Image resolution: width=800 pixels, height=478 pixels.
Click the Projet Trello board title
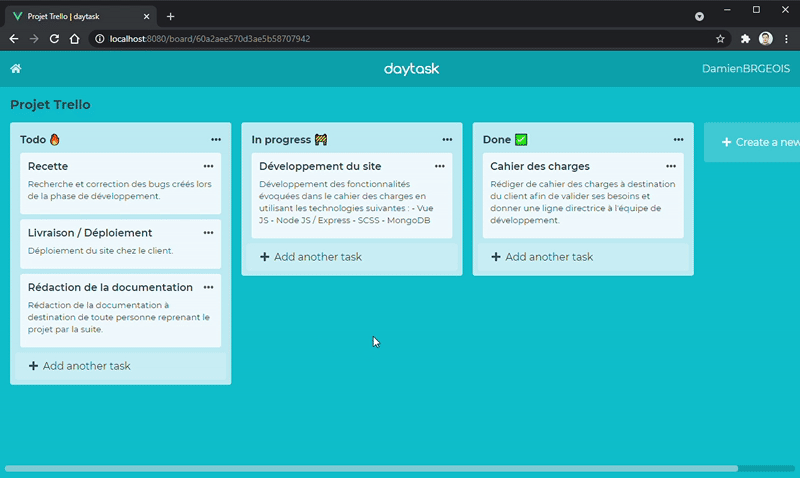click(x=51, y=105)
